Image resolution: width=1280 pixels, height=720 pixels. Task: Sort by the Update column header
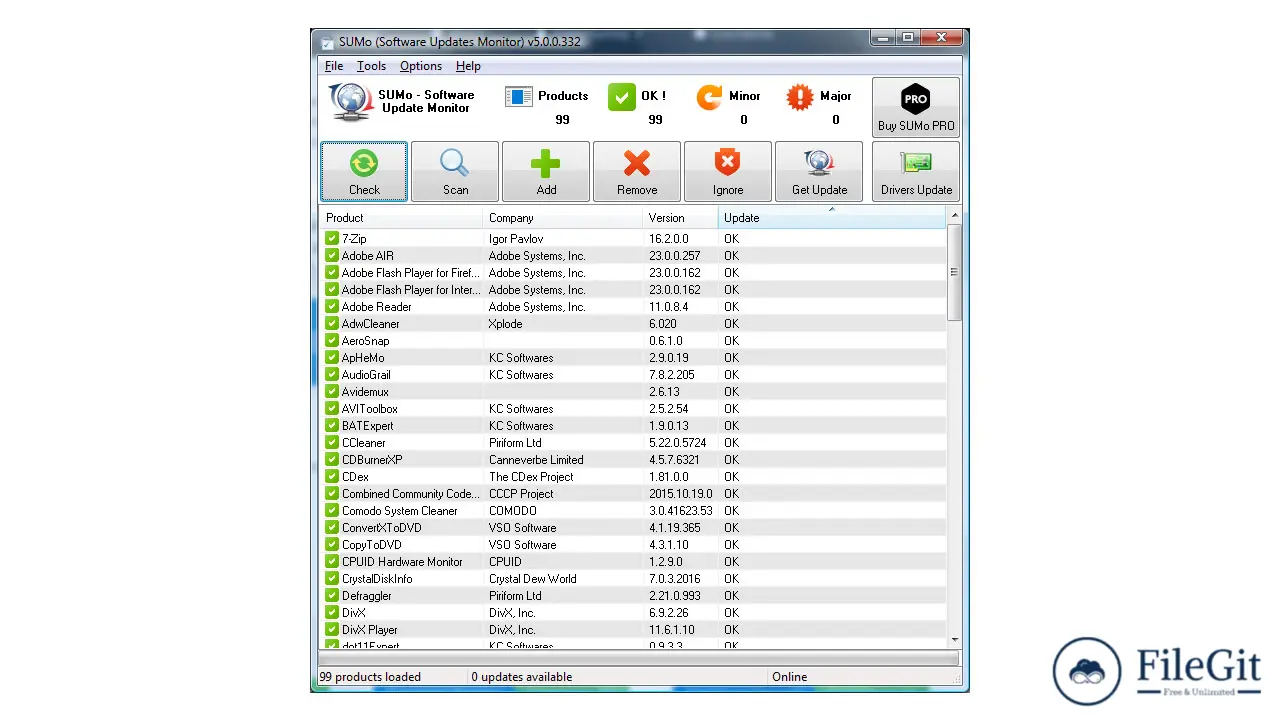pos(831,218)
